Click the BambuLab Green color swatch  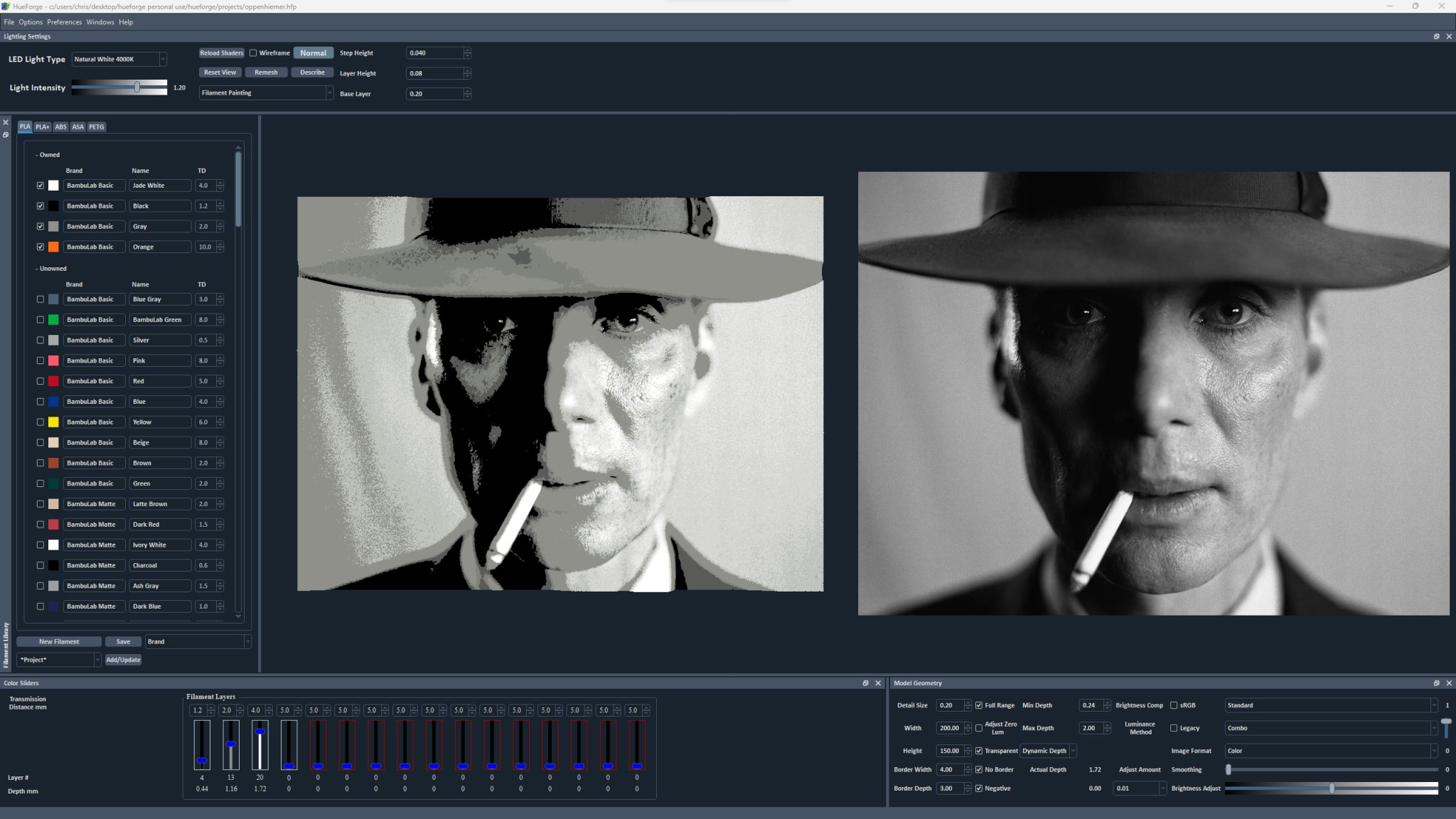53,320
